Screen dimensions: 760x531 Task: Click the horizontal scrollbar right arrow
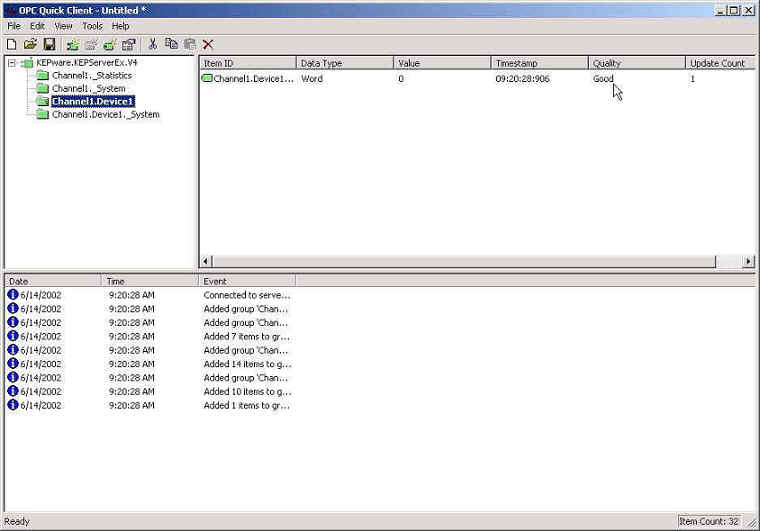(749, 262)
